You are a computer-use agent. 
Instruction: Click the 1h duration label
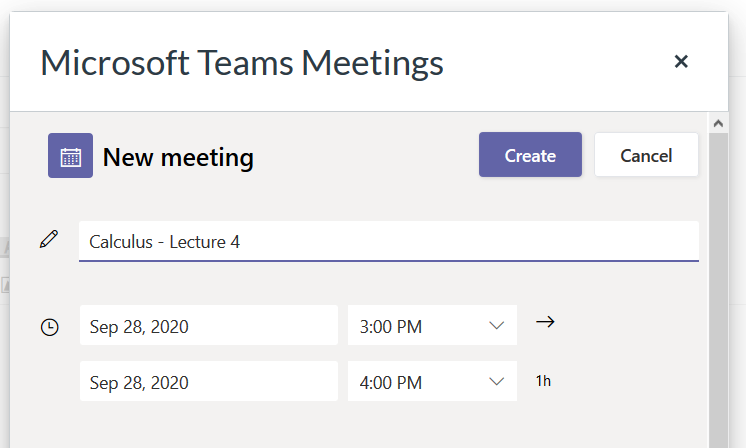click(x=543, y=381)
